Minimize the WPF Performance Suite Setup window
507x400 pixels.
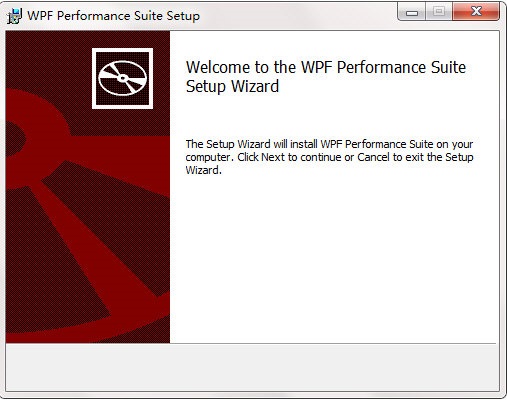point(412,13)
